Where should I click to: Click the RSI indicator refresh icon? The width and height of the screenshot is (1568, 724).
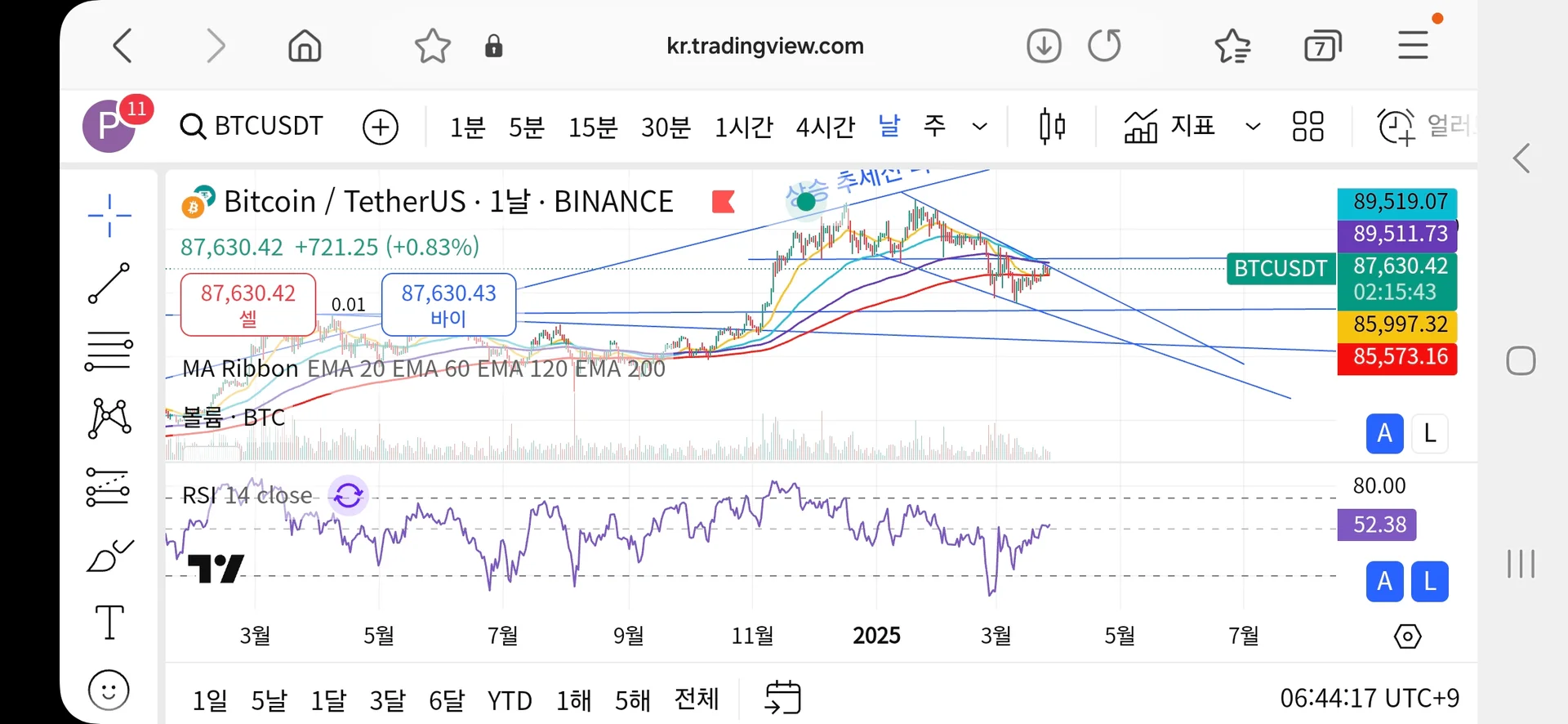click(x=349, y=495)
